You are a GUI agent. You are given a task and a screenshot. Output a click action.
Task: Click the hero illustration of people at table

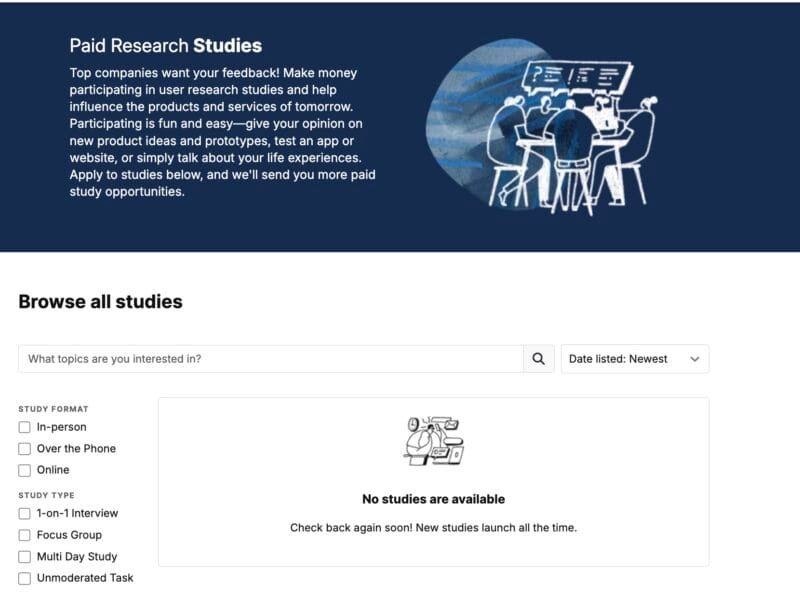[545, 130]
